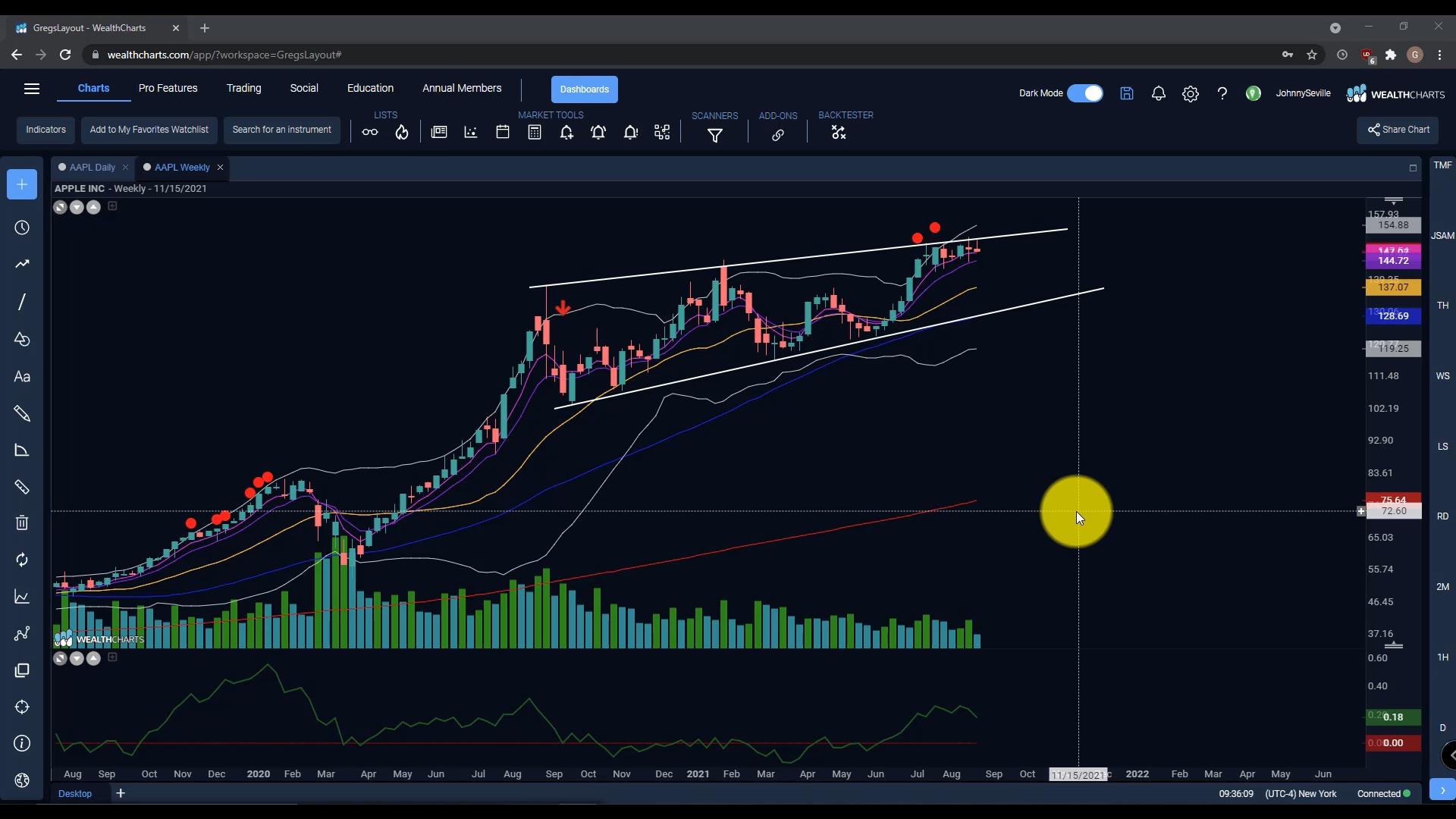The height and width of the screenshot is (819, 1456).
Task: Select the crosshair target tool
Action: (x=22, y=707)
